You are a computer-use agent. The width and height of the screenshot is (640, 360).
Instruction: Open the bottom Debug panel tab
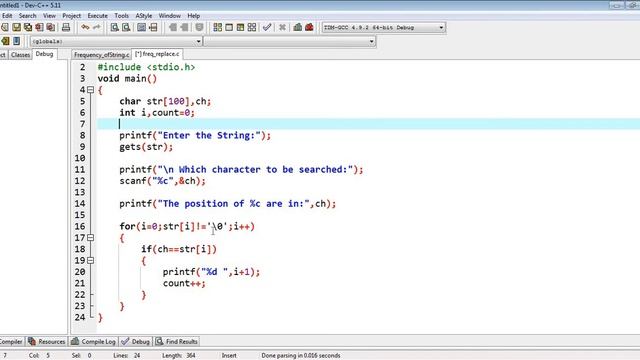coord(136,342)
